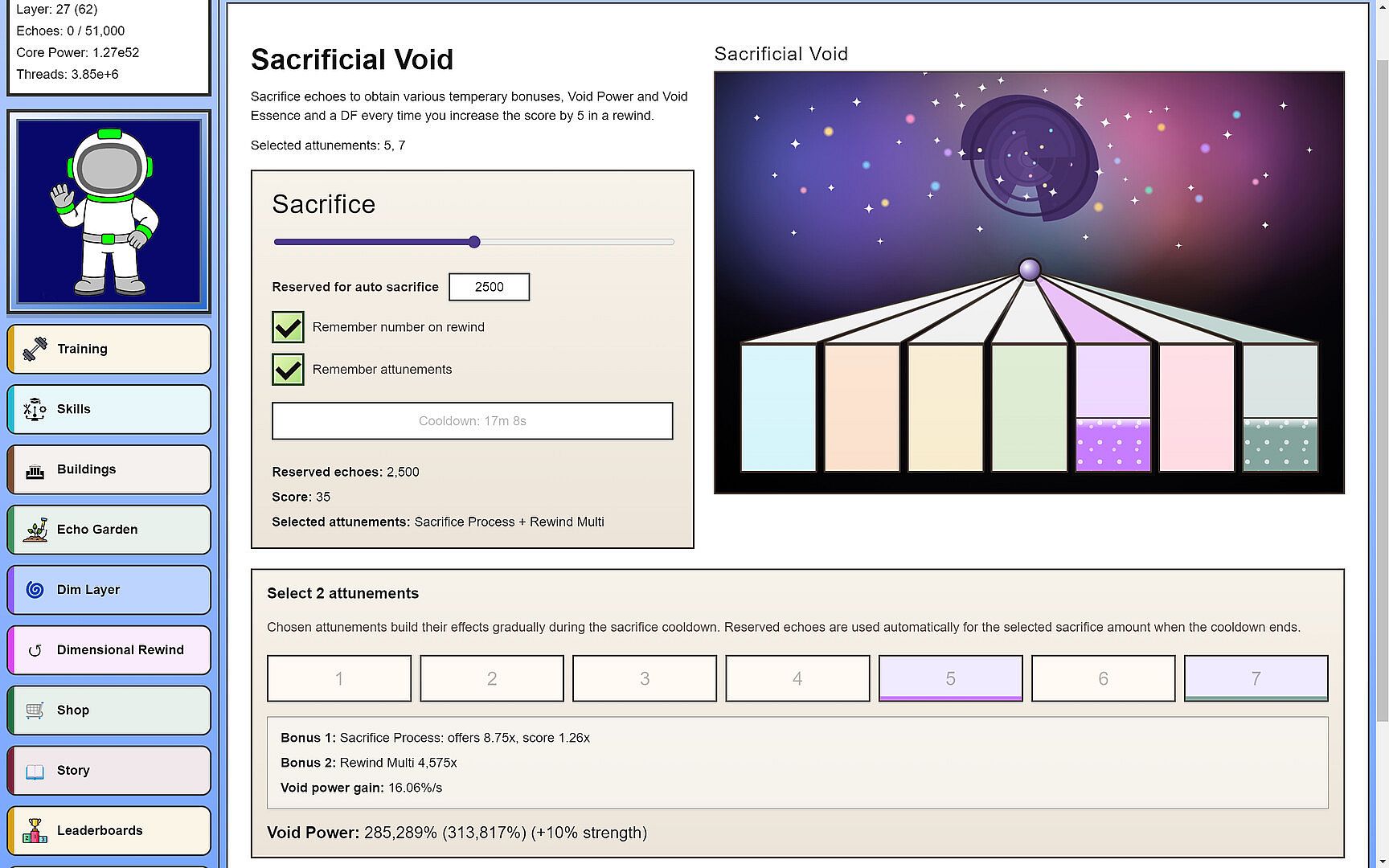Click the pink void column
Viewport: 1389px width, 868px height.
[x=1197, y=407]
